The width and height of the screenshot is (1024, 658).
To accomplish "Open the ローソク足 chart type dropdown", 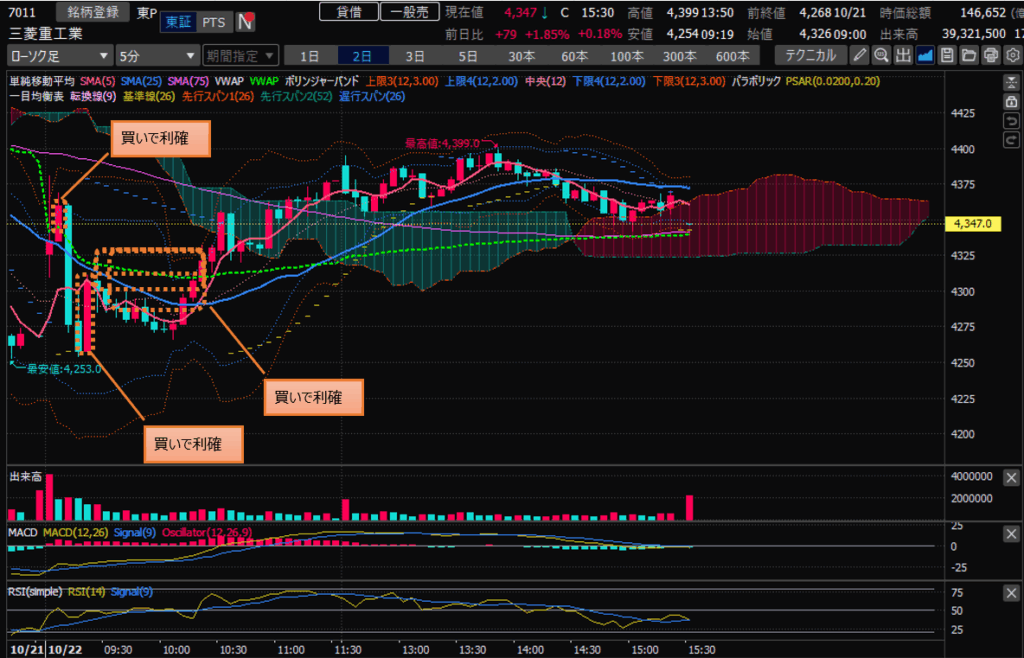I will [x=59, y=55].
